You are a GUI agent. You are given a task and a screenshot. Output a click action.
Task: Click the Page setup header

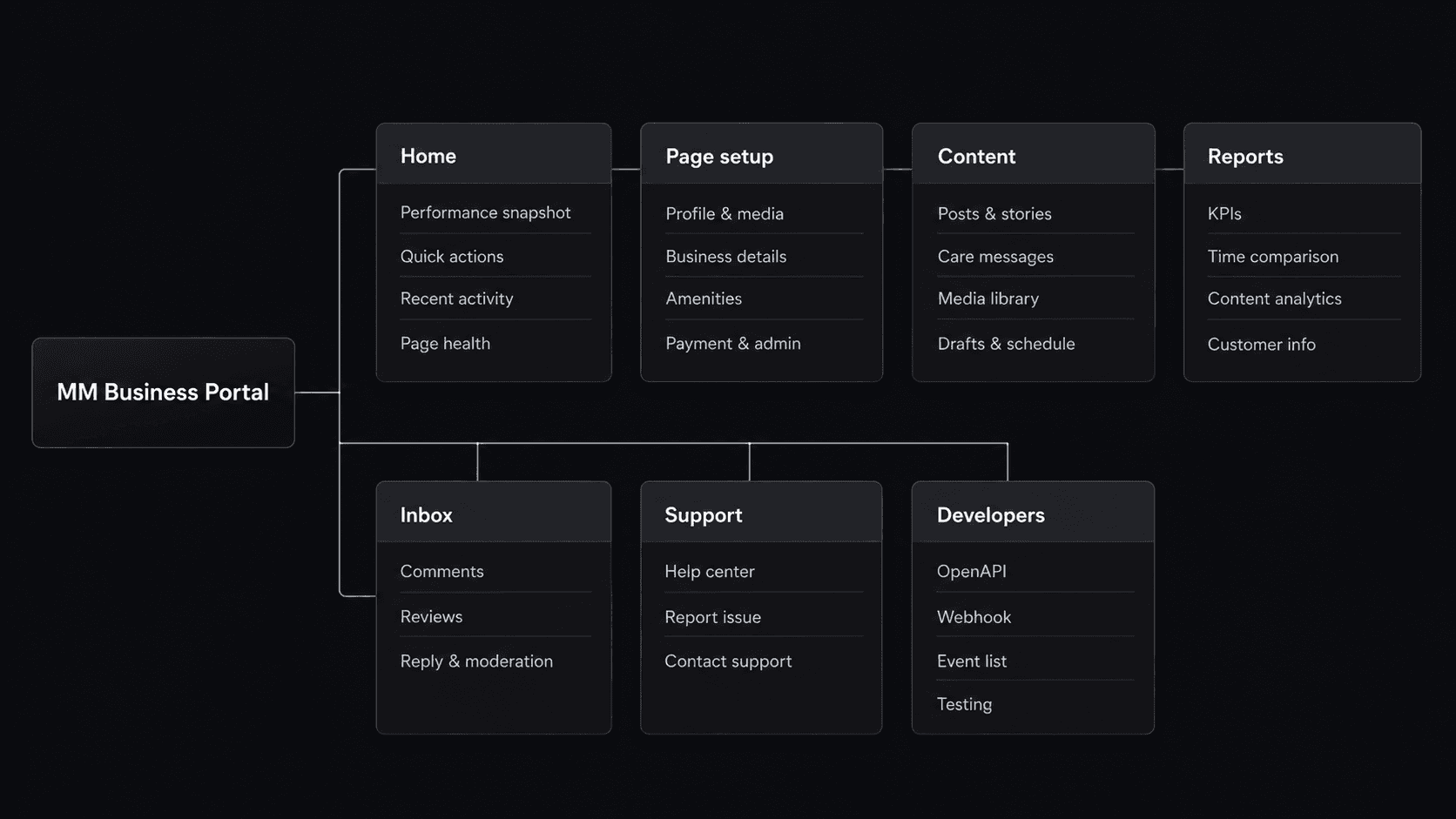(x=761, y=154)
